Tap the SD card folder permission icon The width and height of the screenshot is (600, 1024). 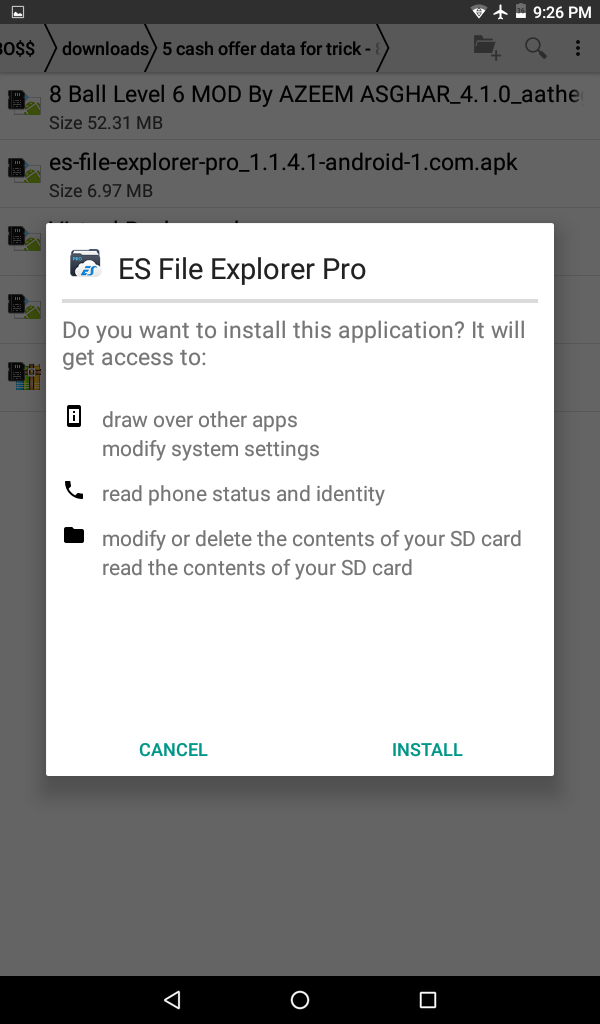point(74,535)
